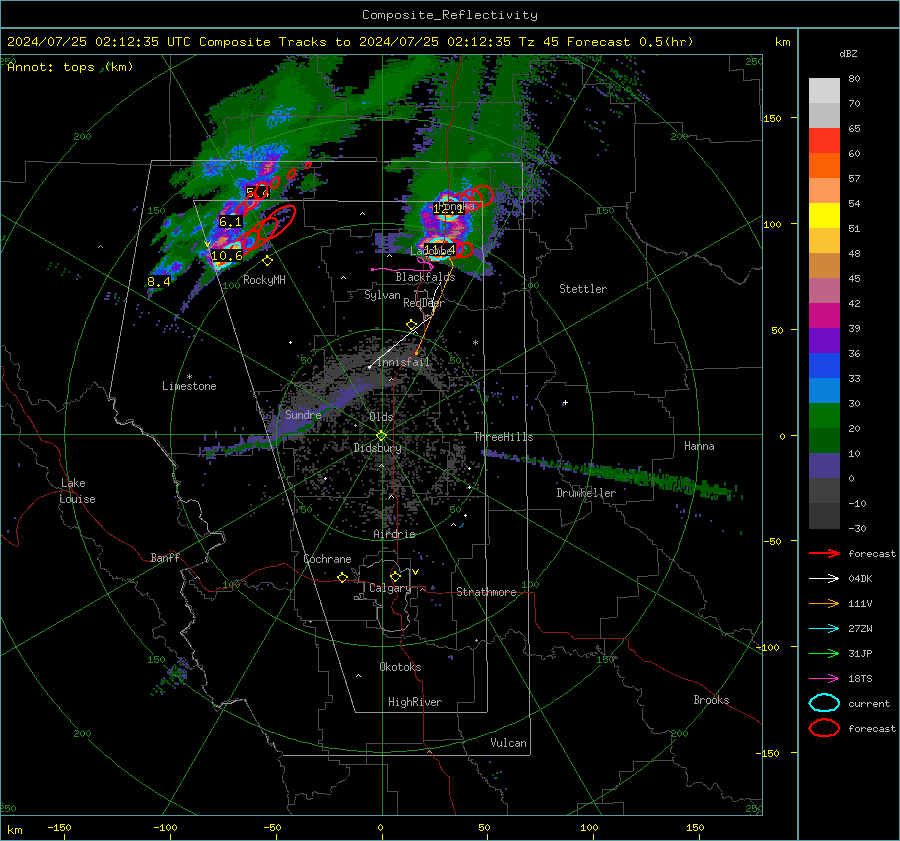Click the Strathmore label
The image size is (900, 841).
pos(486,592)
